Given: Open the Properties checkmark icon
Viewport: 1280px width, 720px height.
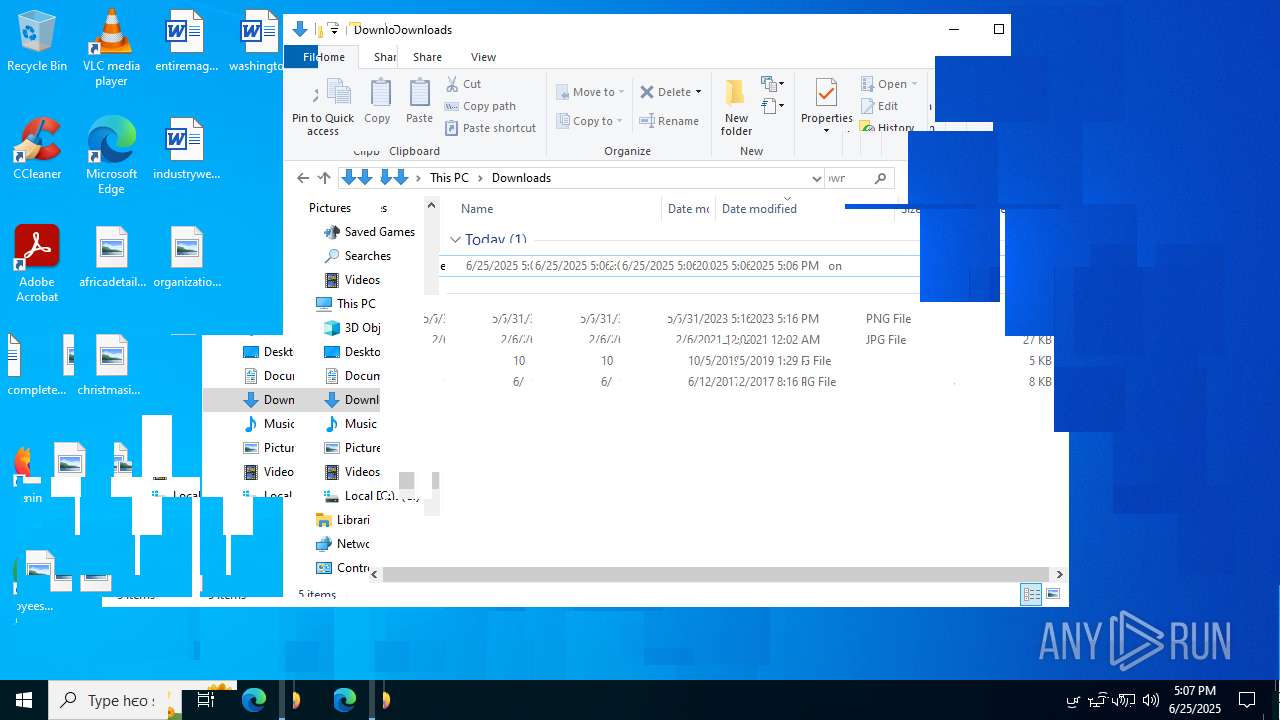Looking at the screenshot, I should pyautogui.click(x=826, y=93).
